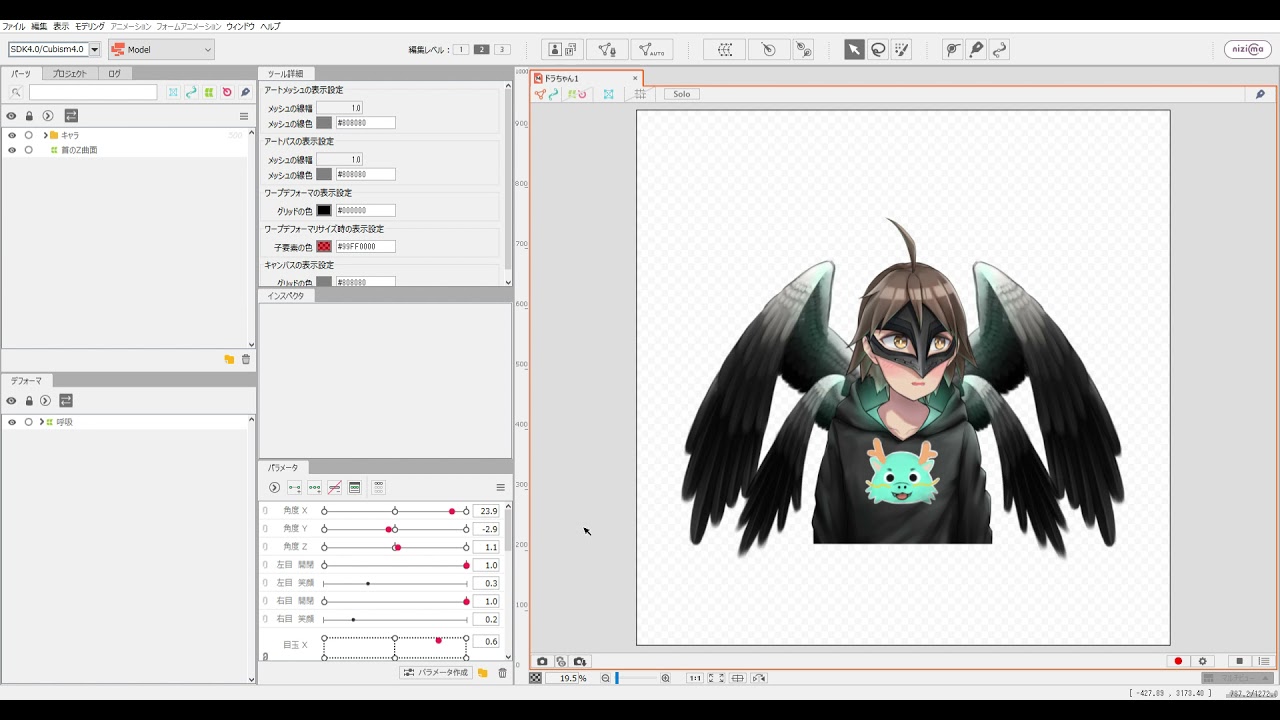
Task: Take canvas snapshot with camera icon
Action: click(542, 661)
